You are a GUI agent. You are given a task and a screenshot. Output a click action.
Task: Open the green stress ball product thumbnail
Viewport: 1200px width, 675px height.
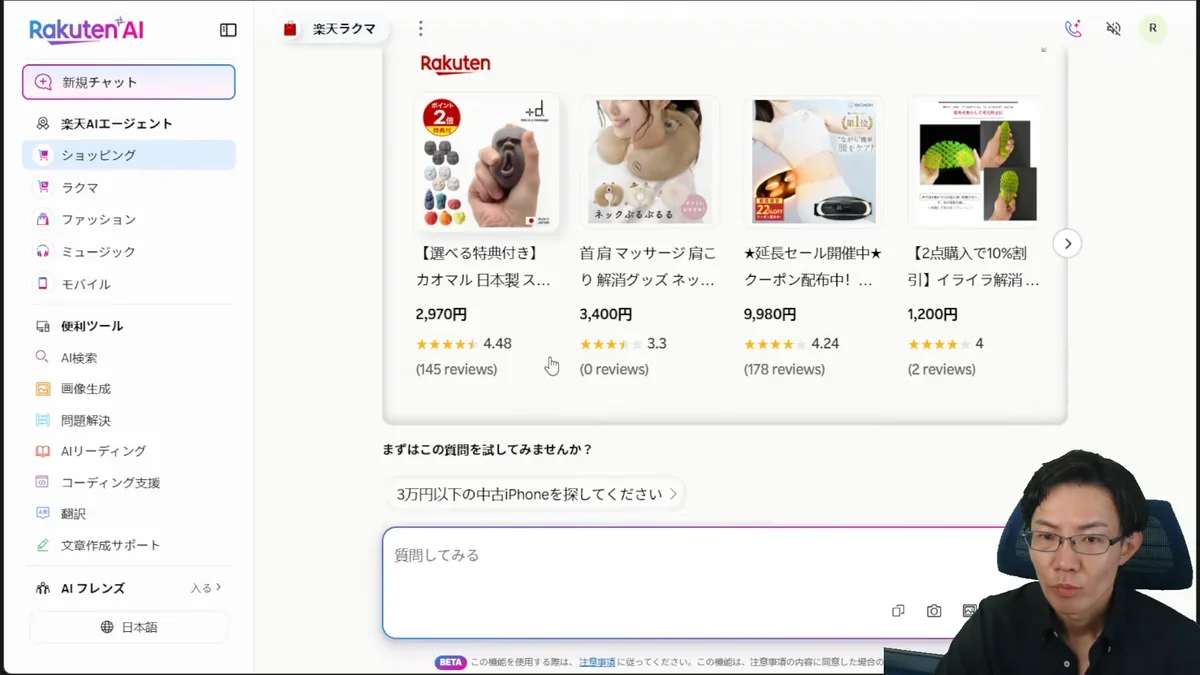974,163
